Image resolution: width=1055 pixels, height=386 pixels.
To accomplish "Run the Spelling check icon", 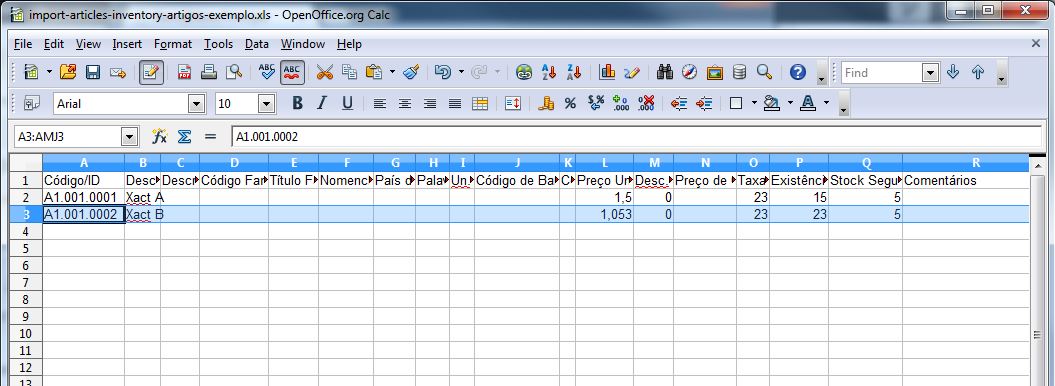I will click(x=267, y=72).
